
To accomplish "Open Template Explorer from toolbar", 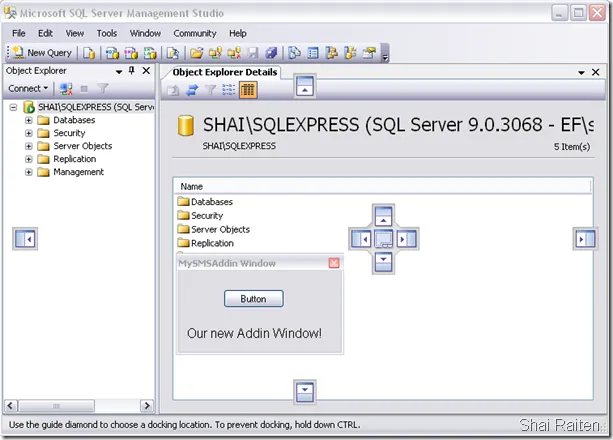I will tap(350, 53).
